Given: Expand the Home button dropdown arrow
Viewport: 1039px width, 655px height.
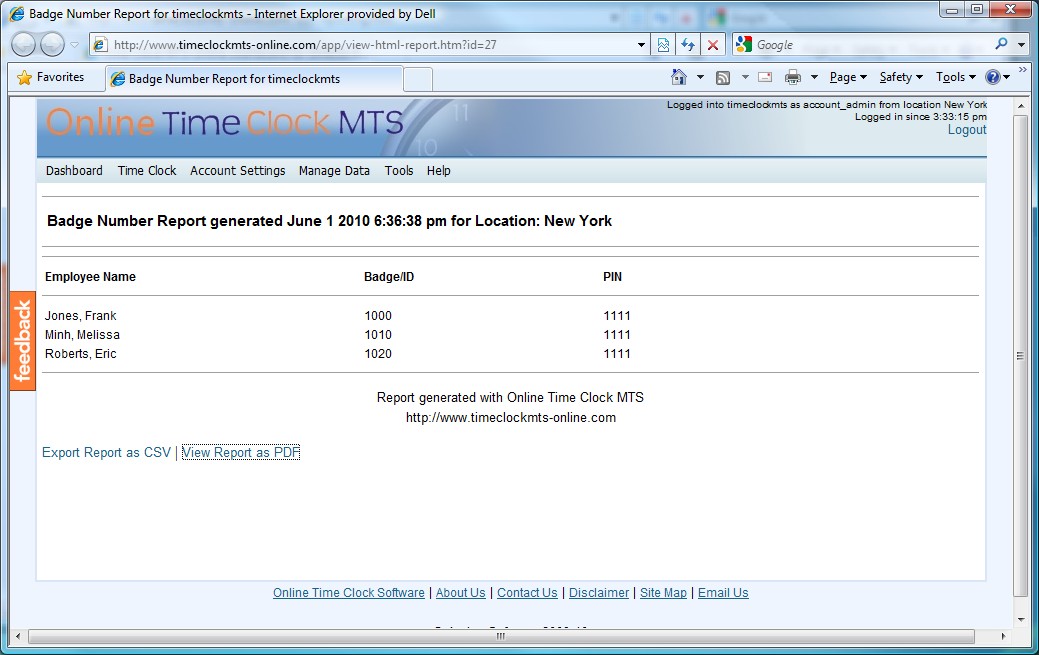Looking at the screenshot, I should coord(700,78).
